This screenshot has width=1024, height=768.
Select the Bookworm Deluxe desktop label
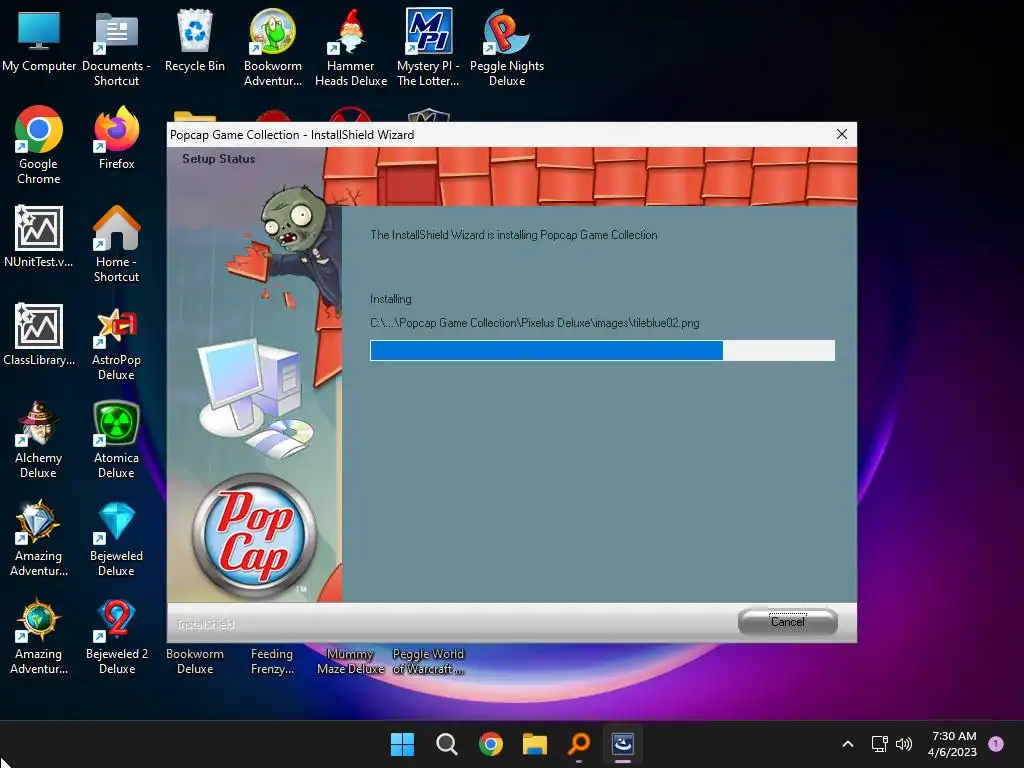pos(195,661)
